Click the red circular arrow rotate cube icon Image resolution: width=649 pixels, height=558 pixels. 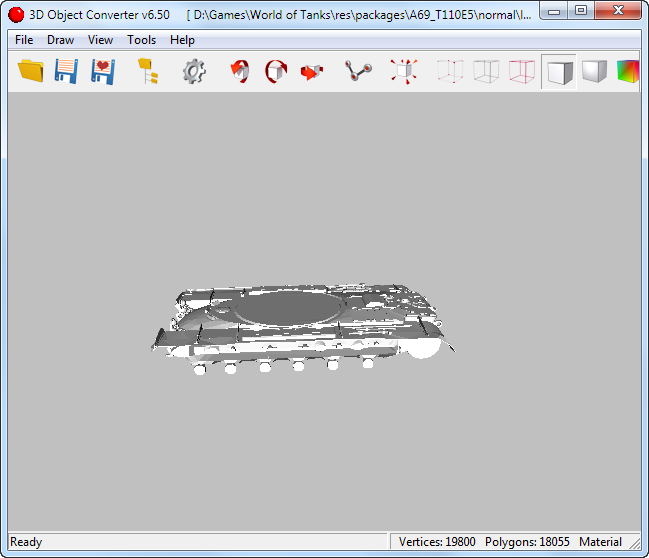pyautogui.click(x=276, y=71)
